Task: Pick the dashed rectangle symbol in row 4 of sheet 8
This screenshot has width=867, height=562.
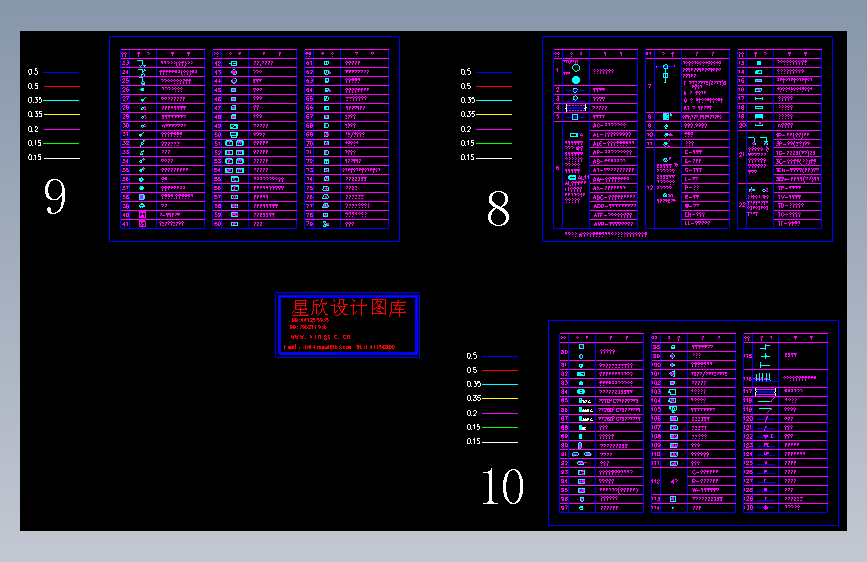Action: [x=576, y=107]
